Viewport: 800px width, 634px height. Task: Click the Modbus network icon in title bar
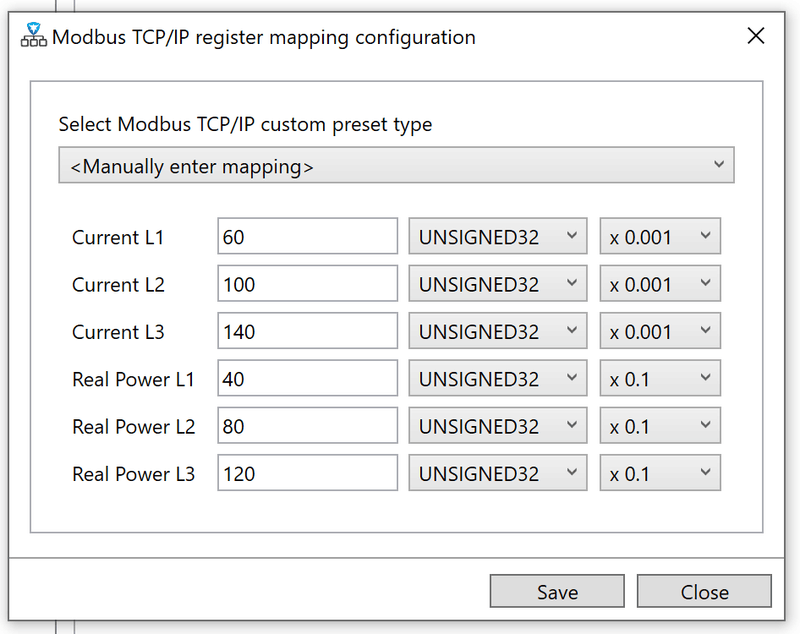point(33,37)
